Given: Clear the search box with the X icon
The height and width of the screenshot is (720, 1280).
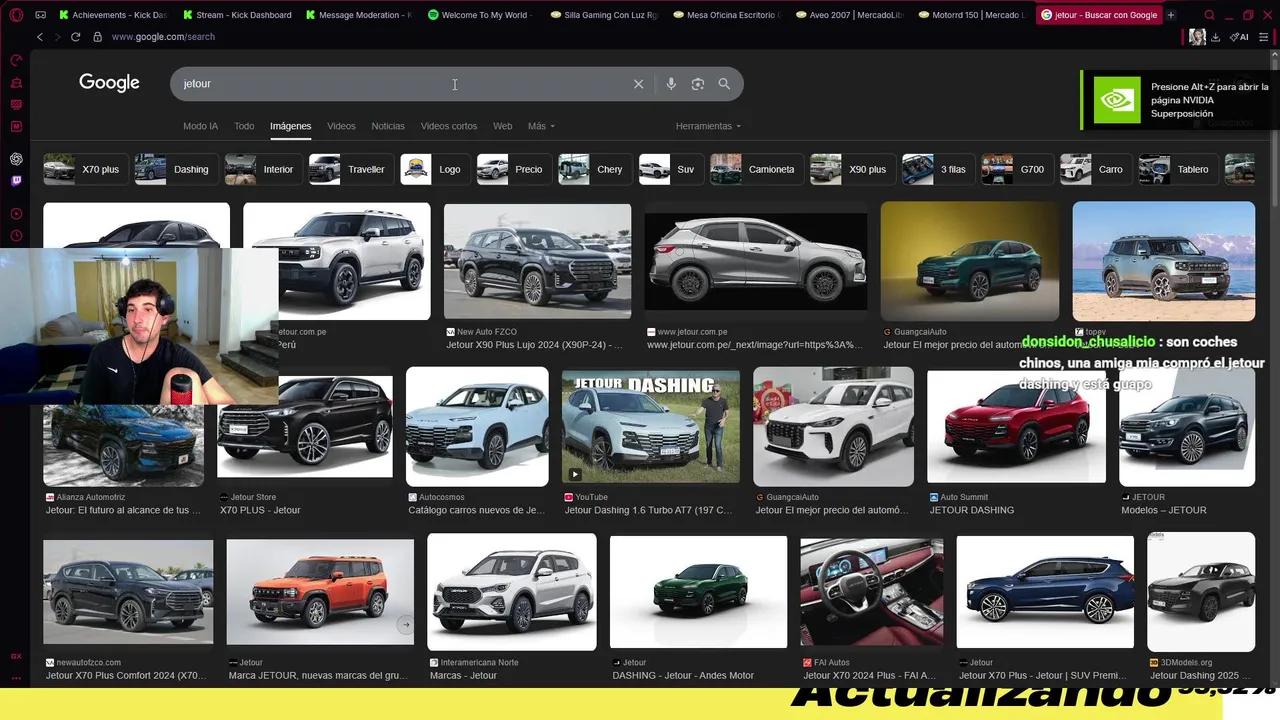Looking at the screenshot, I should pyautogui.click(x=638, y=84).
